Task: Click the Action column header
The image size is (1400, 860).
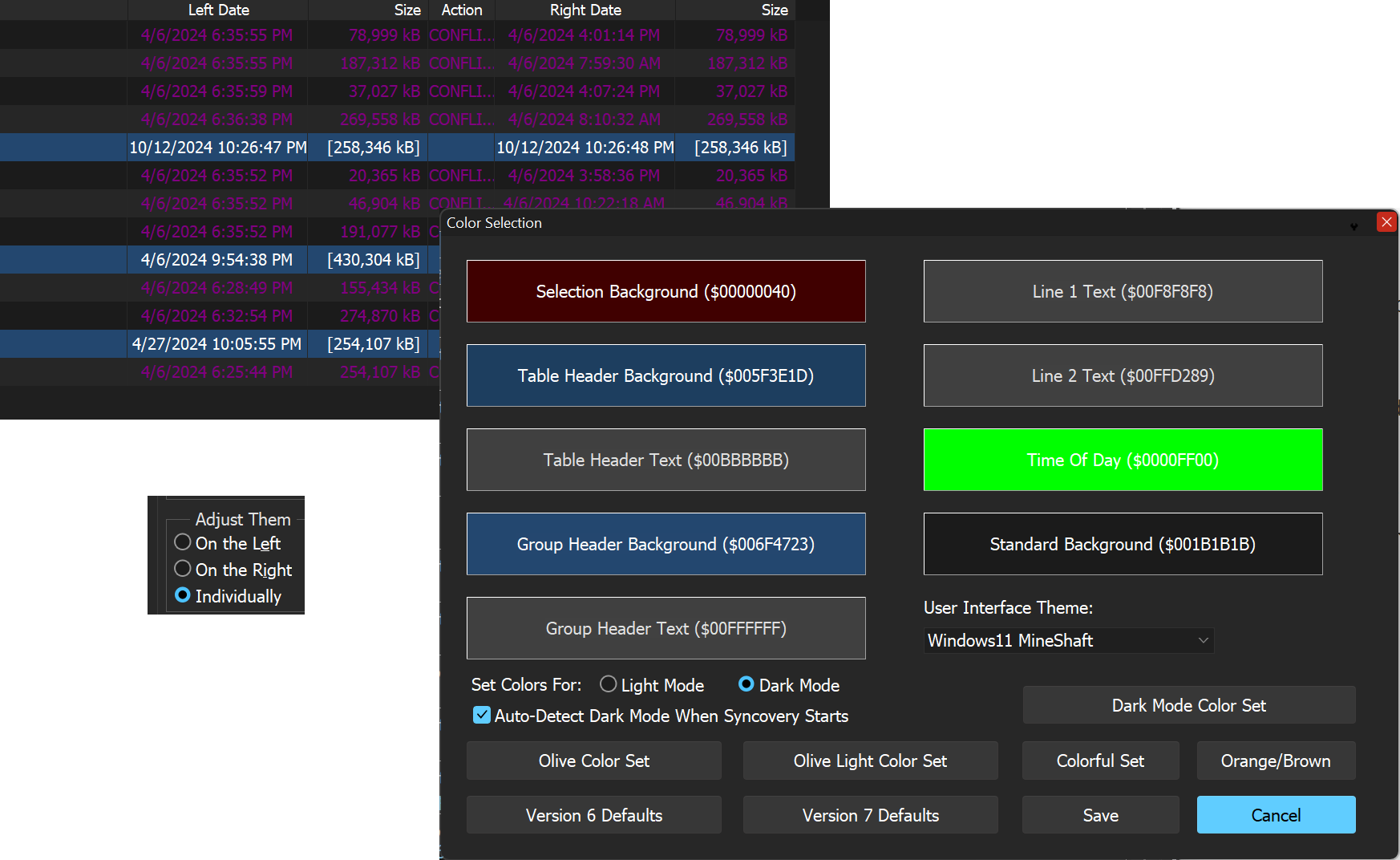Action: 462,10
